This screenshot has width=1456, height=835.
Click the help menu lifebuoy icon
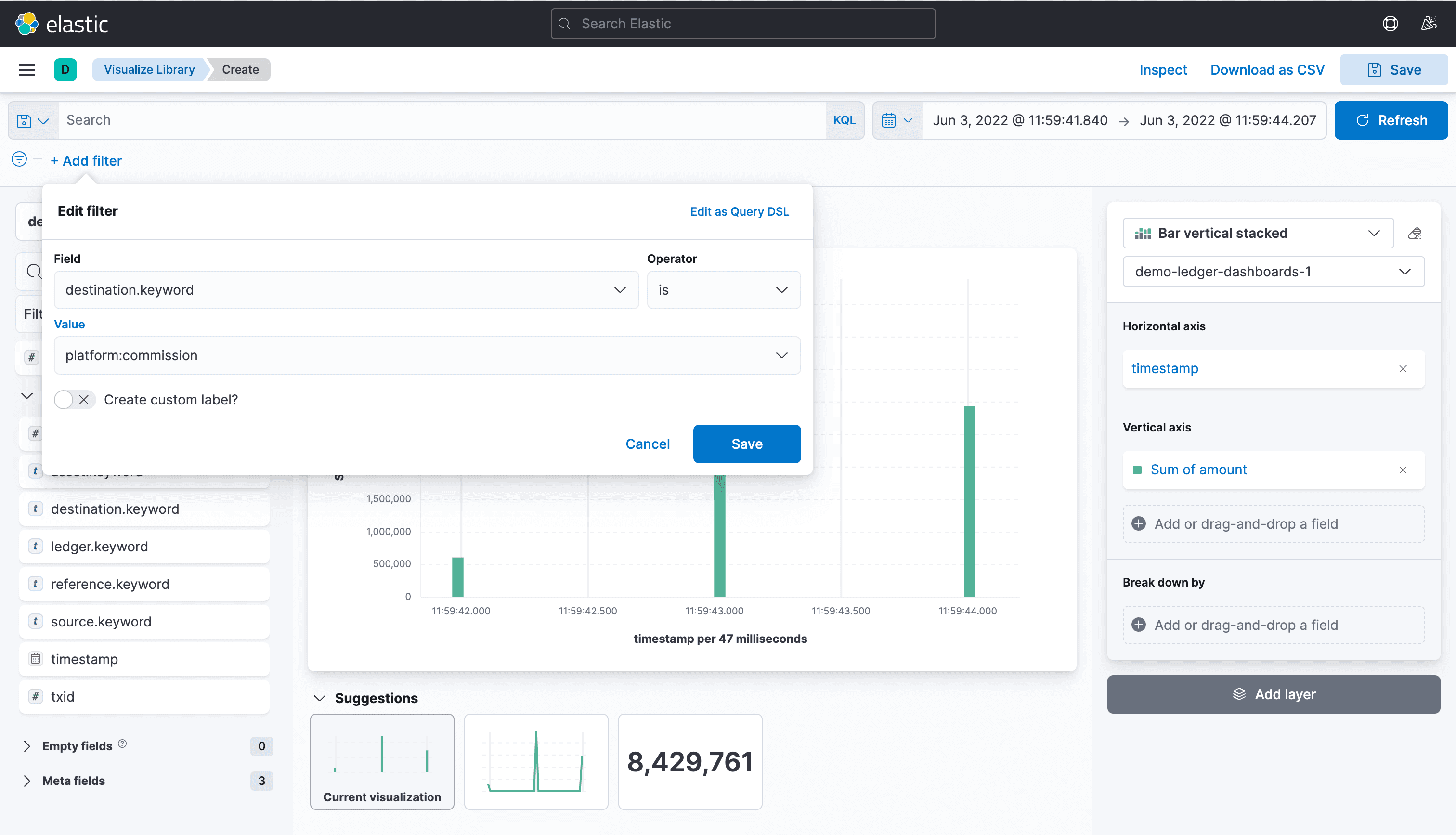tap(1390, 24)
